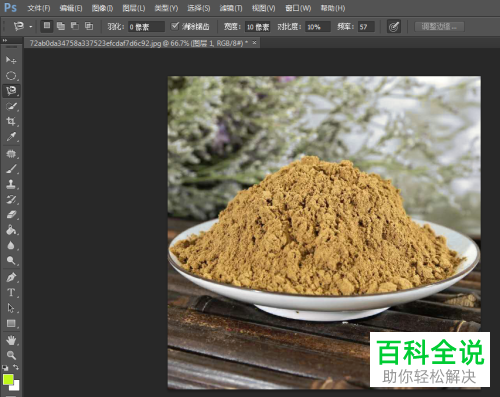The height and width of the screenshot is (397, 500).
Task: Close the open jpg document tab
Action: (255, 43)
